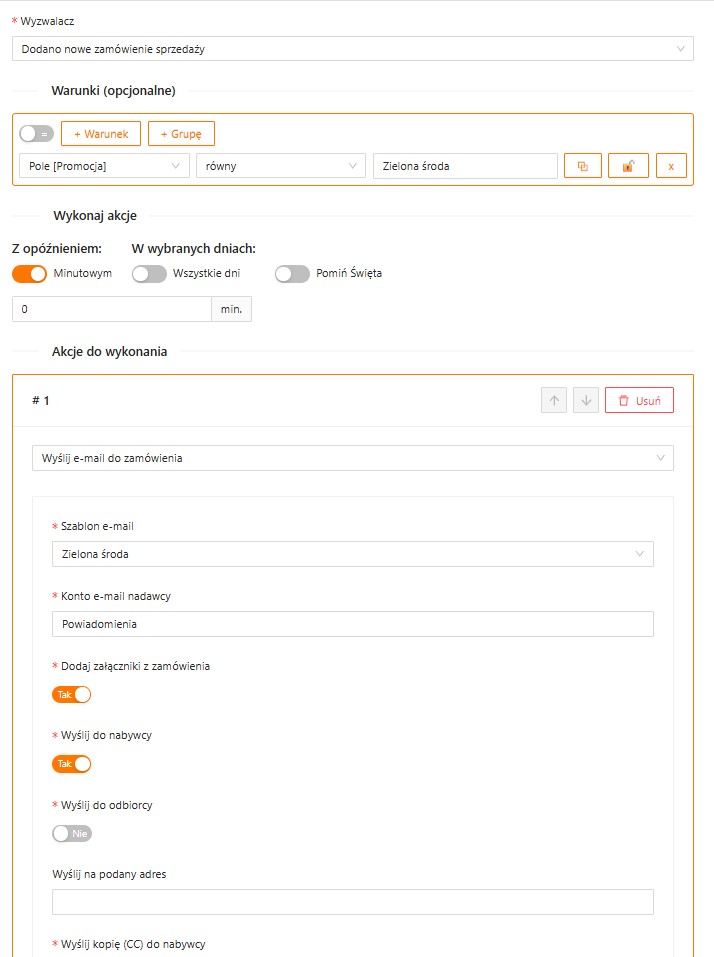Toggle the condition logic operator switch

(36, 134)
